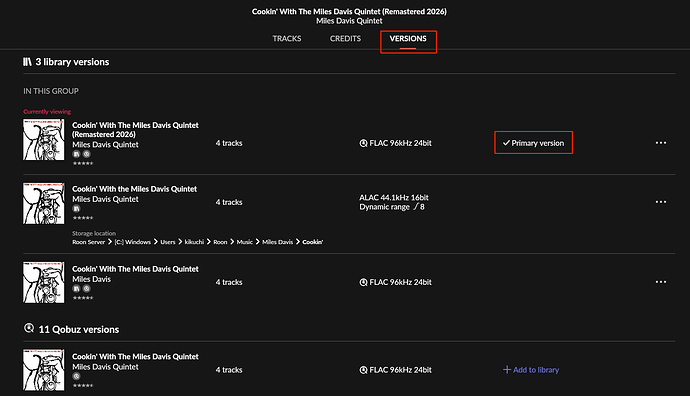Screen dimensions: 690x396
Task: Open album title above artist Miles Davis
Action: (x=135, y=269)
